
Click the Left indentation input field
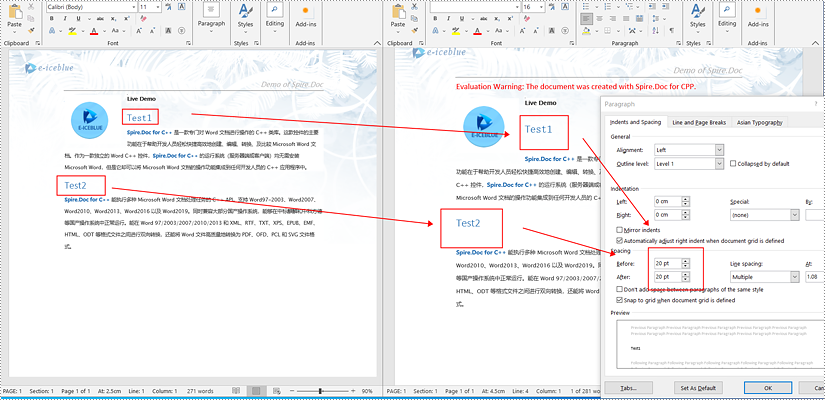[x=668, y=201]
